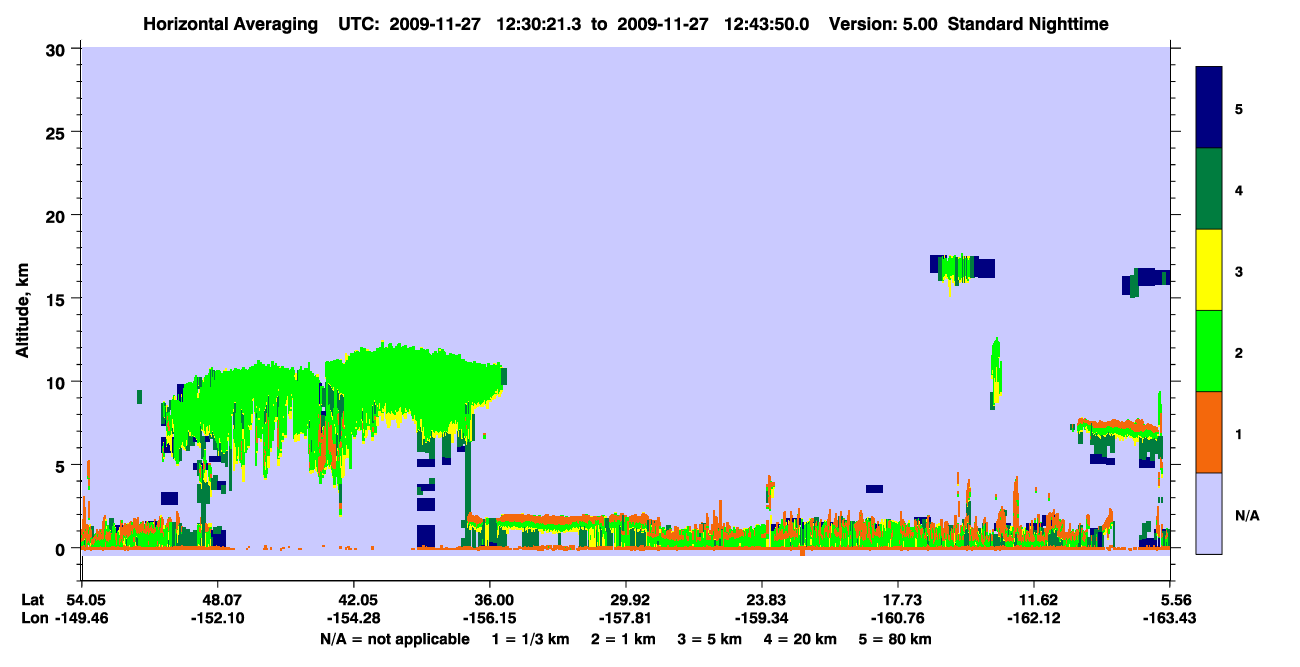Click the longitude value -154.28
This screenshot has width=1300, height=667.
(354, 619)
